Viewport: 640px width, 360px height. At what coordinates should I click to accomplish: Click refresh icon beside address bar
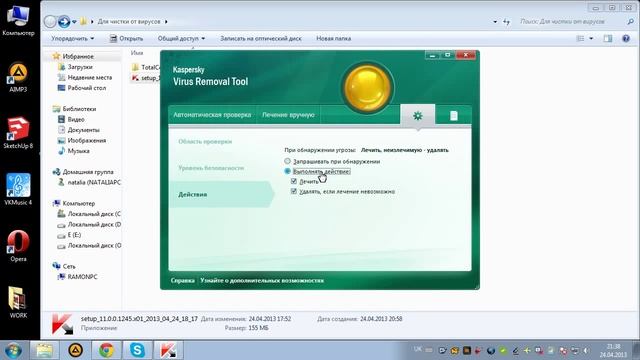507,22
